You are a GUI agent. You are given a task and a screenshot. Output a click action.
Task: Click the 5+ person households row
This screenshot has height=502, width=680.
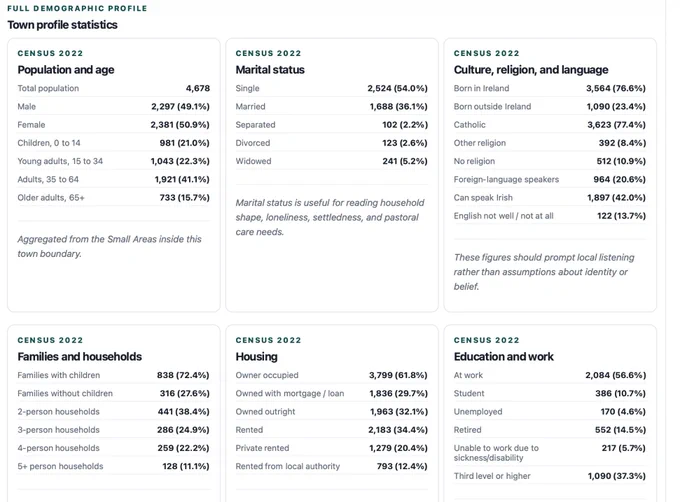click(x=114, y=466)
